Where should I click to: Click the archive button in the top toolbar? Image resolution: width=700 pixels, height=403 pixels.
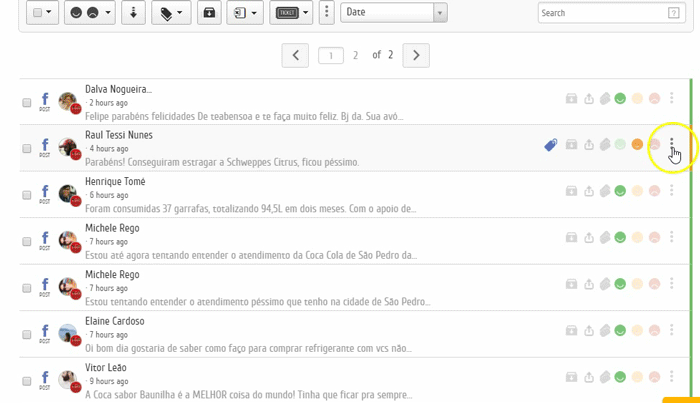(x=209, y=13)
